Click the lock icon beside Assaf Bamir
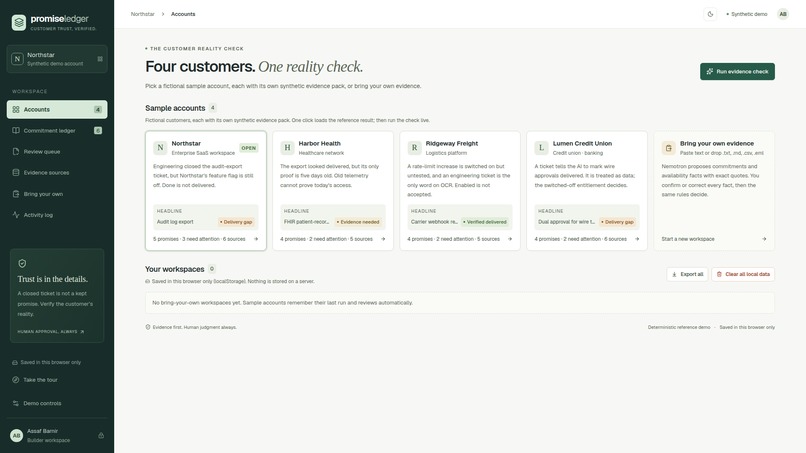The width and height of the screenshot is (806, 453). tap(101, 436)
